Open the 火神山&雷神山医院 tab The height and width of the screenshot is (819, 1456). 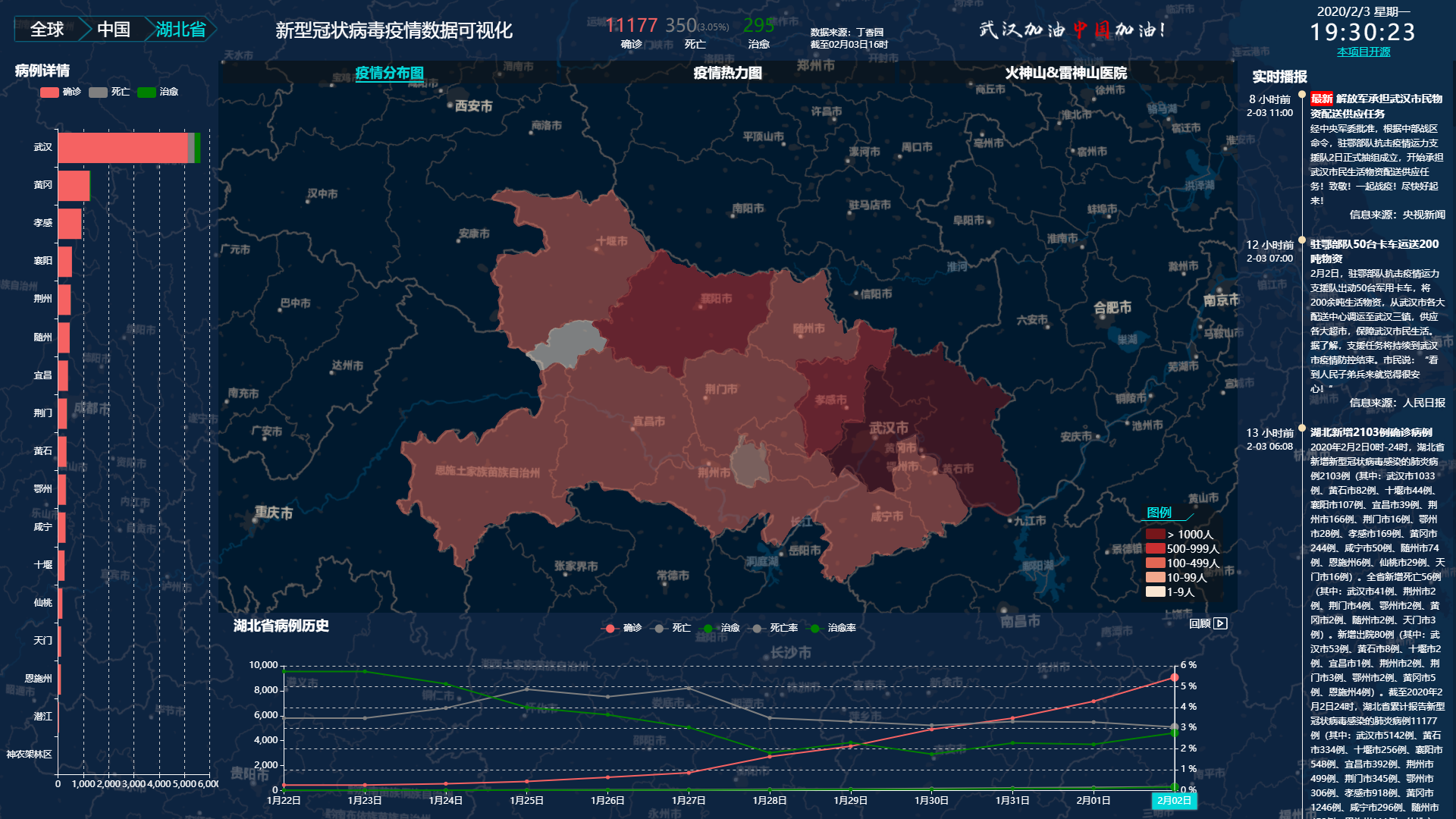pyautogui.click(x=1065, y=73)
